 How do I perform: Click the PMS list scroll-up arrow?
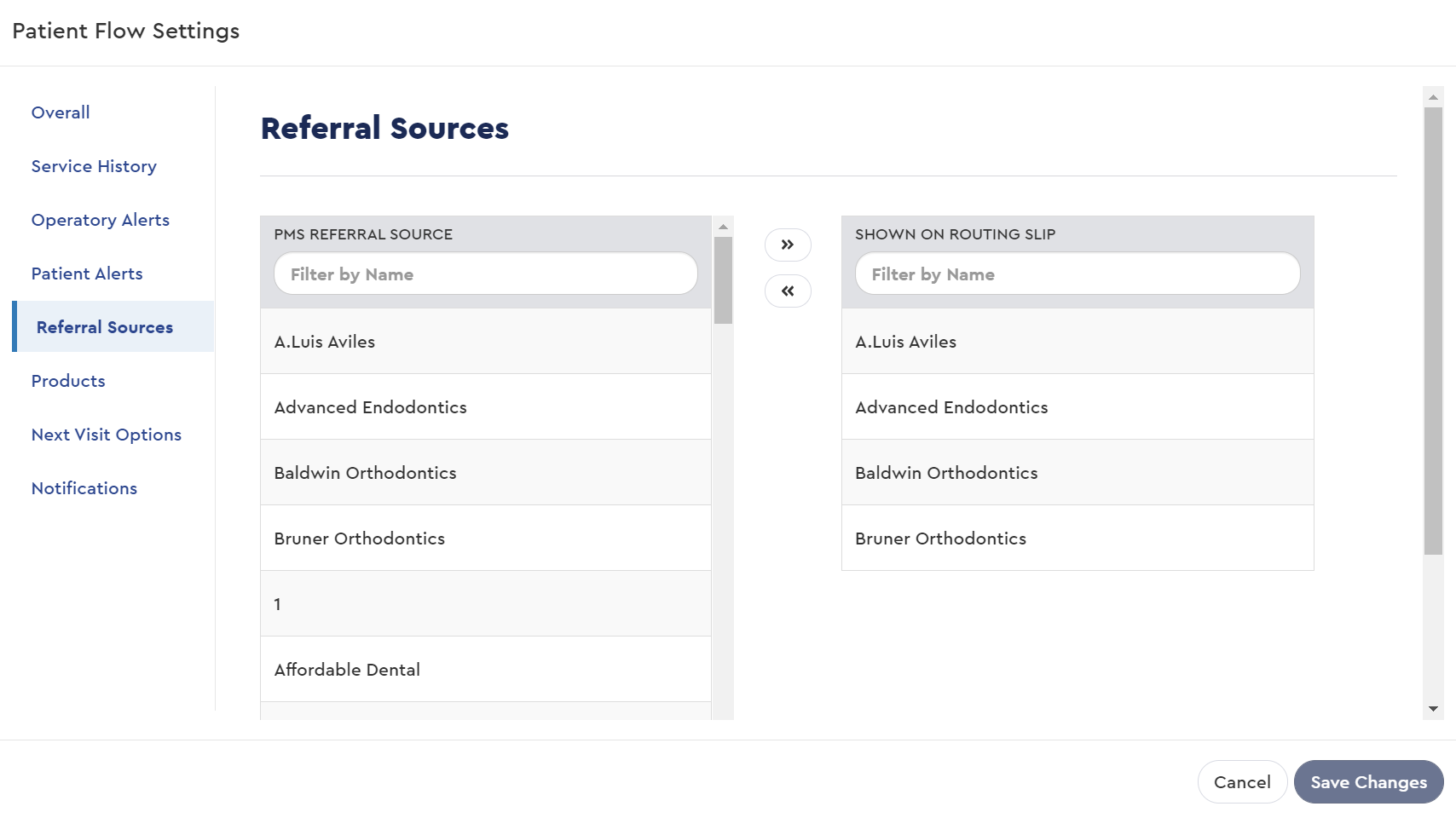point(723,227)
